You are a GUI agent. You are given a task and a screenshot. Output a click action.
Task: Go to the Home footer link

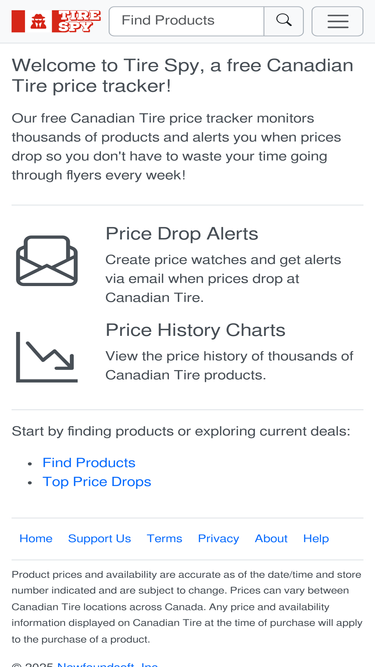click(x=36, y=539)
